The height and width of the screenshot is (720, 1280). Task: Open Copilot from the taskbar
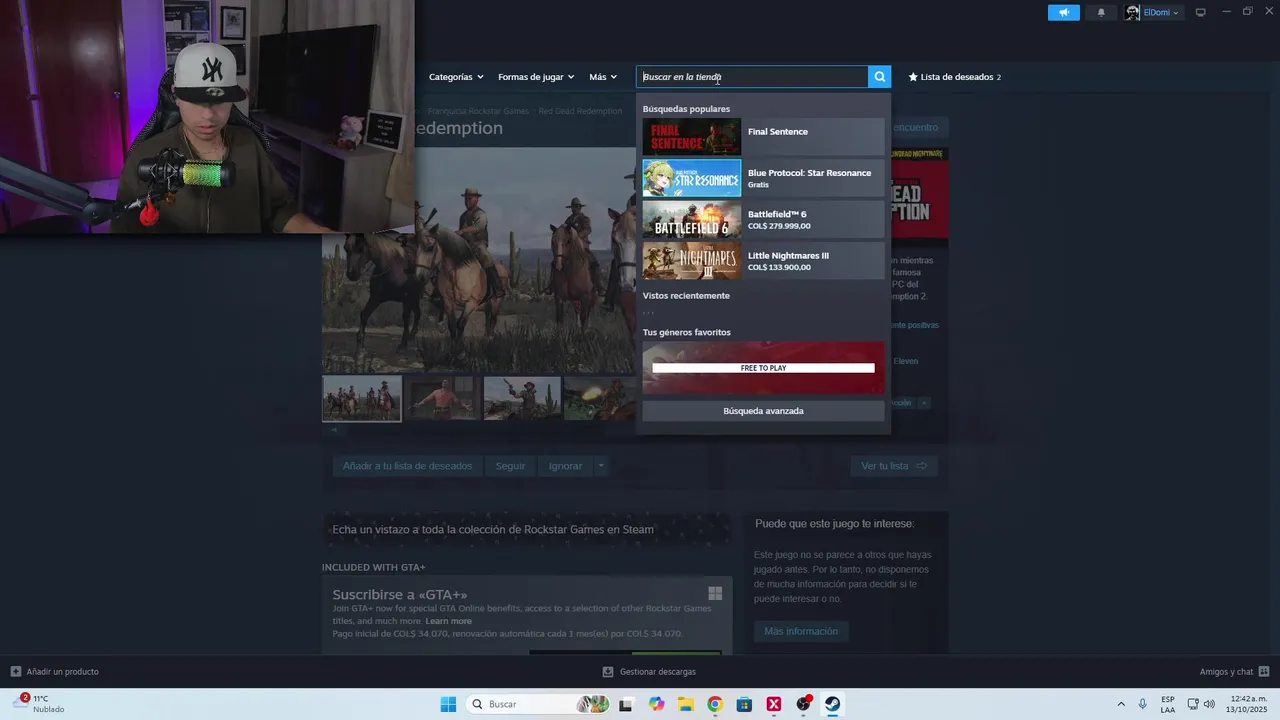pyautogui.click(x=656, y=704)
